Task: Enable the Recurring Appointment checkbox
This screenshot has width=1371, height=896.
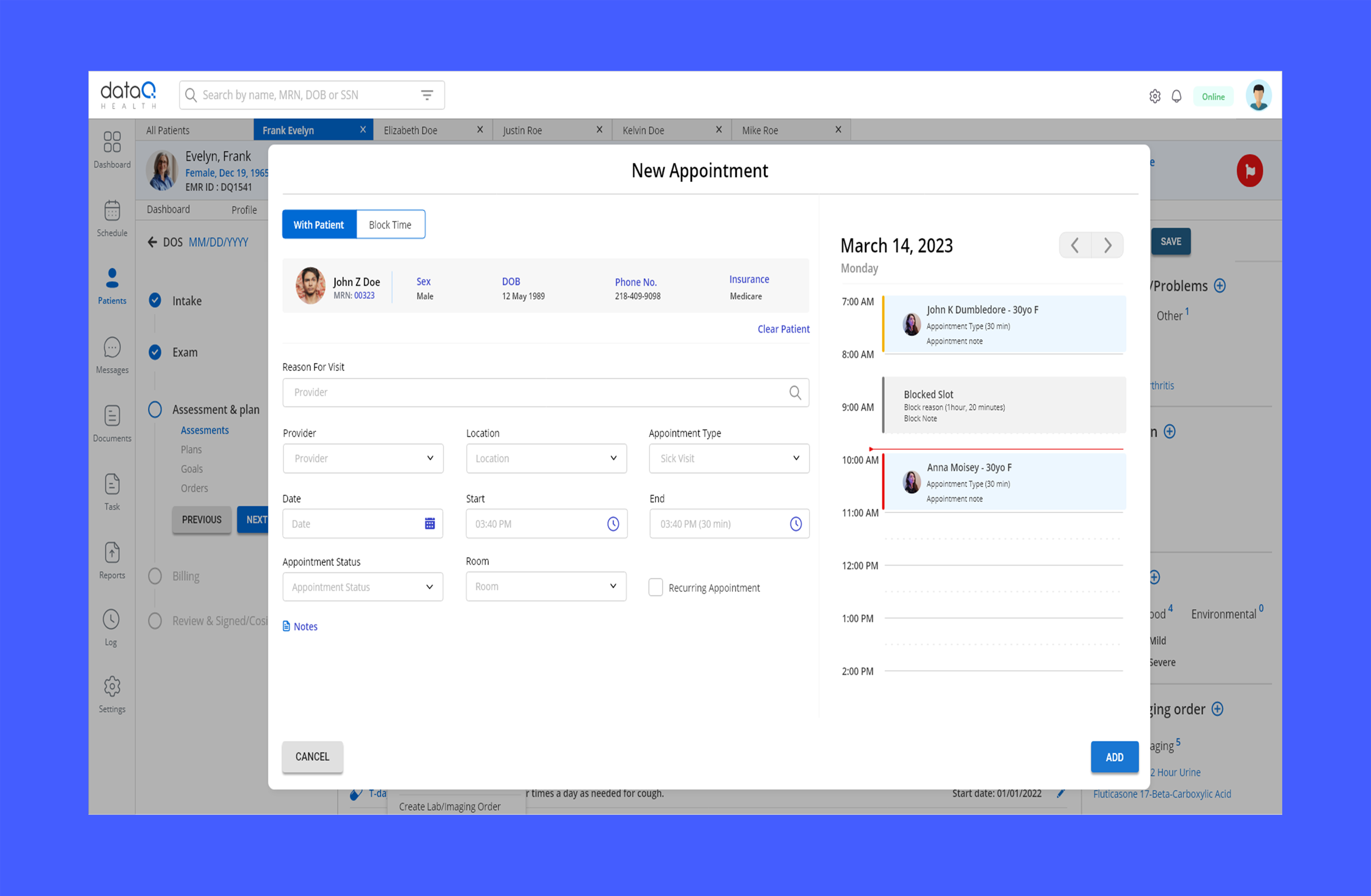Action: pyautogui.click(x=656, y=587)
